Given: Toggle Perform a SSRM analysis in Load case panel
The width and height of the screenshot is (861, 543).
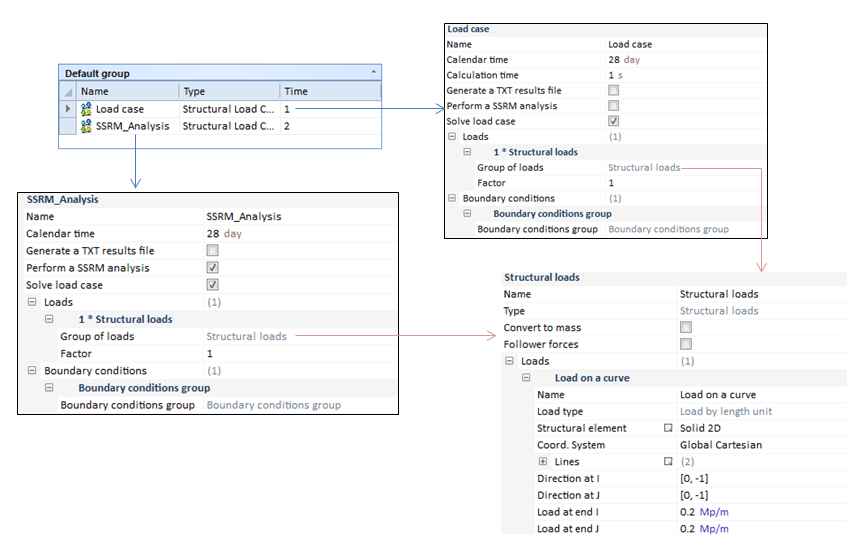Looking at the screenshot, I should coord(614,105).
